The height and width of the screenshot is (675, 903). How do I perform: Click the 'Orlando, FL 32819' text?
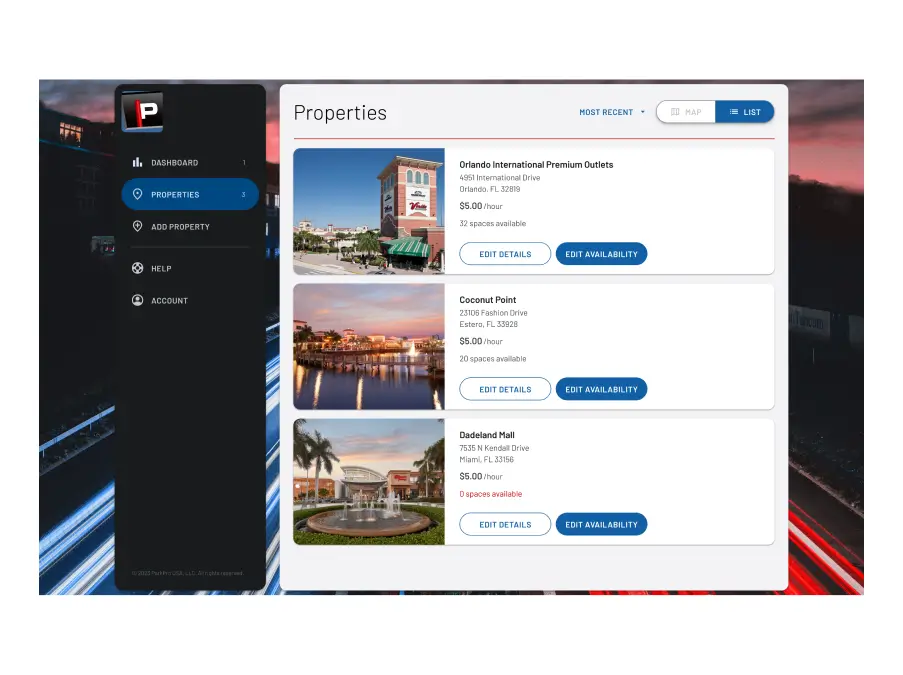pyautogui.click(x=490, y=189)
